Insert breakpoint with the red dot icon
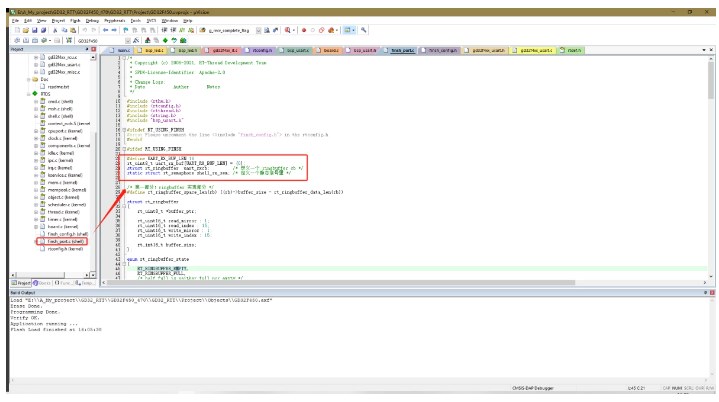The height and width of the screenshot is (402, 719). (x=304, y=30)
